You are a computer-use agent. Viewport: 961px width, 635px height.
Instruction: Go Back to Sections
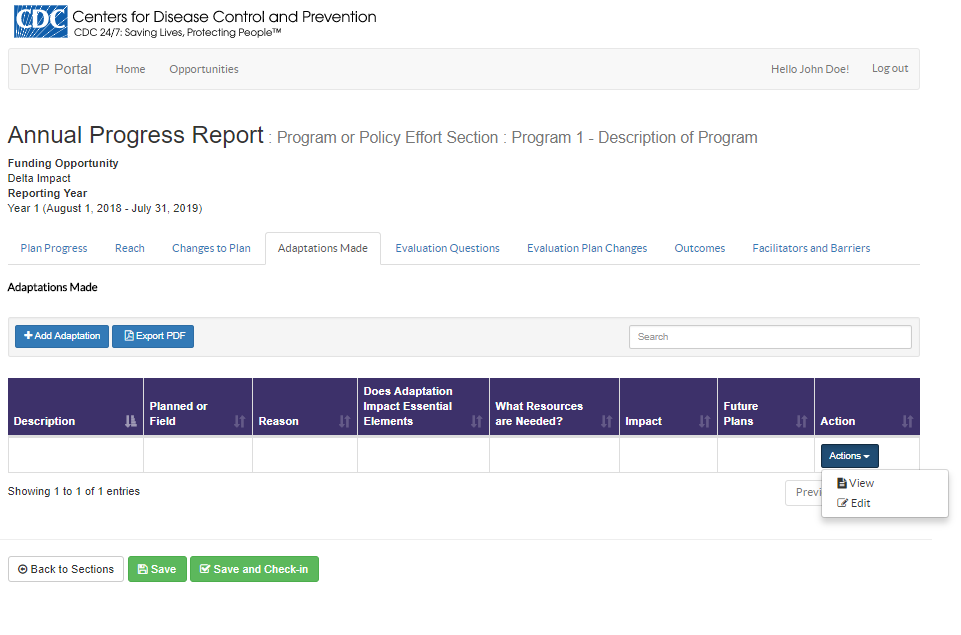(66, 569)
